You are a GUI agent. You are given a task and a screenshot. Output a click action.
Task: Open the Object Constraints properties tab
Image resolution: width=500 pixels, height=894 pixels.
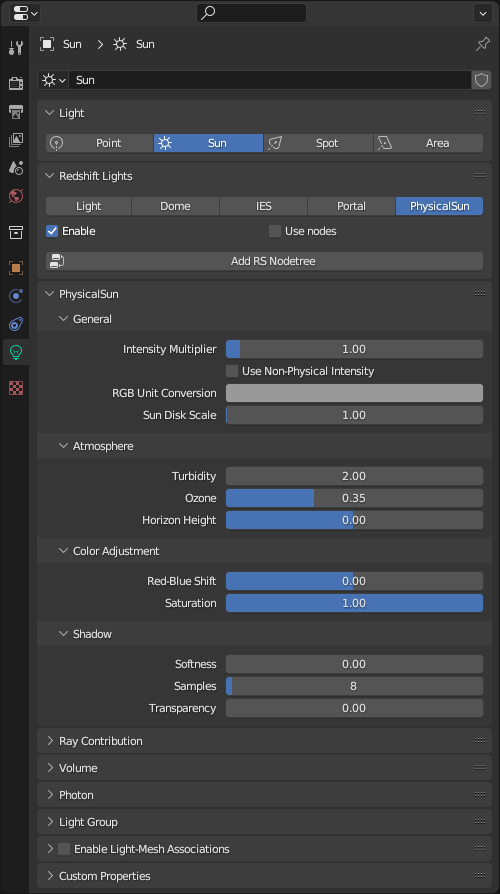coord(15,324)
